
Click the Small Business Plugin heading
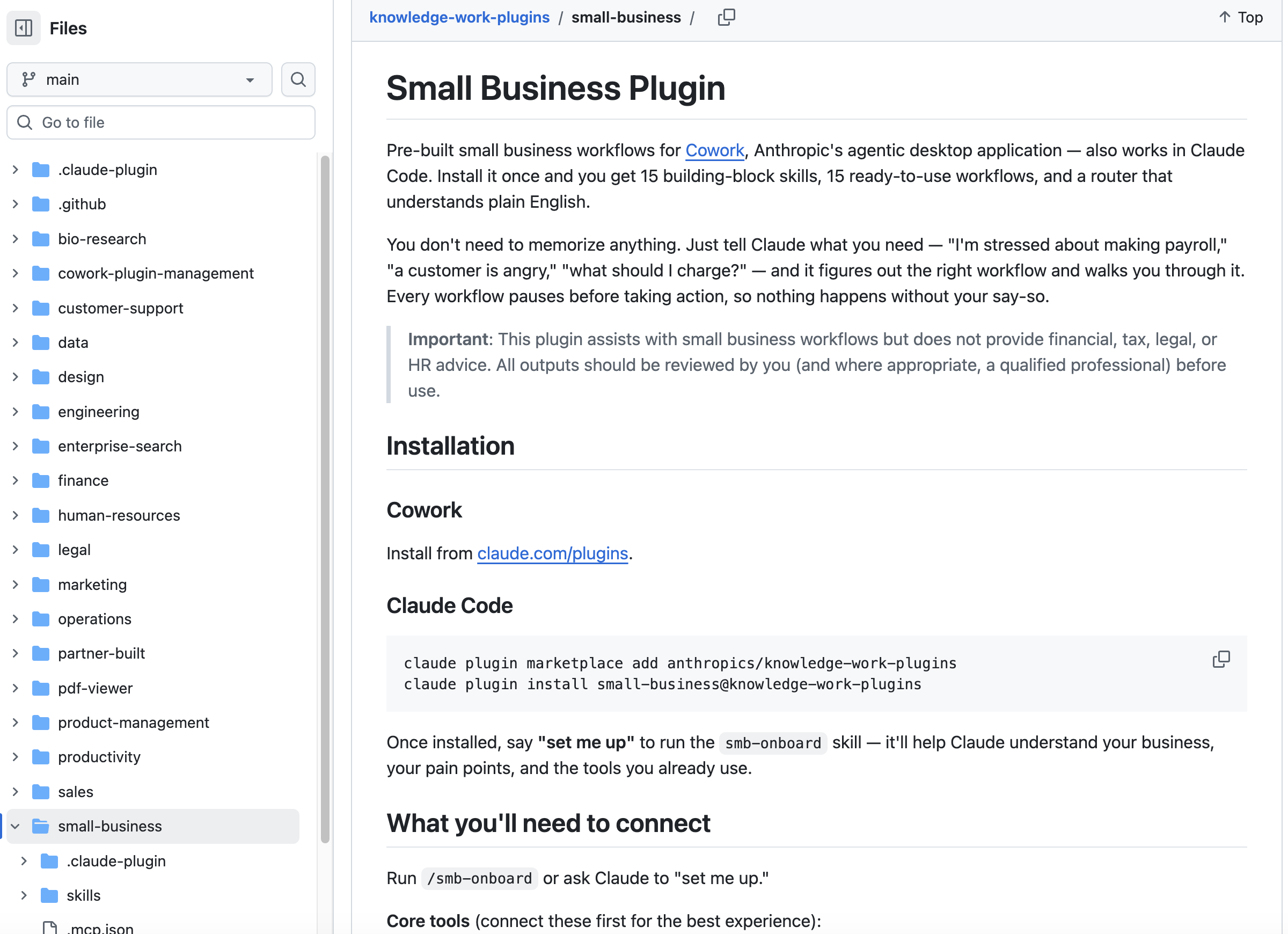(x=556, y=89)
